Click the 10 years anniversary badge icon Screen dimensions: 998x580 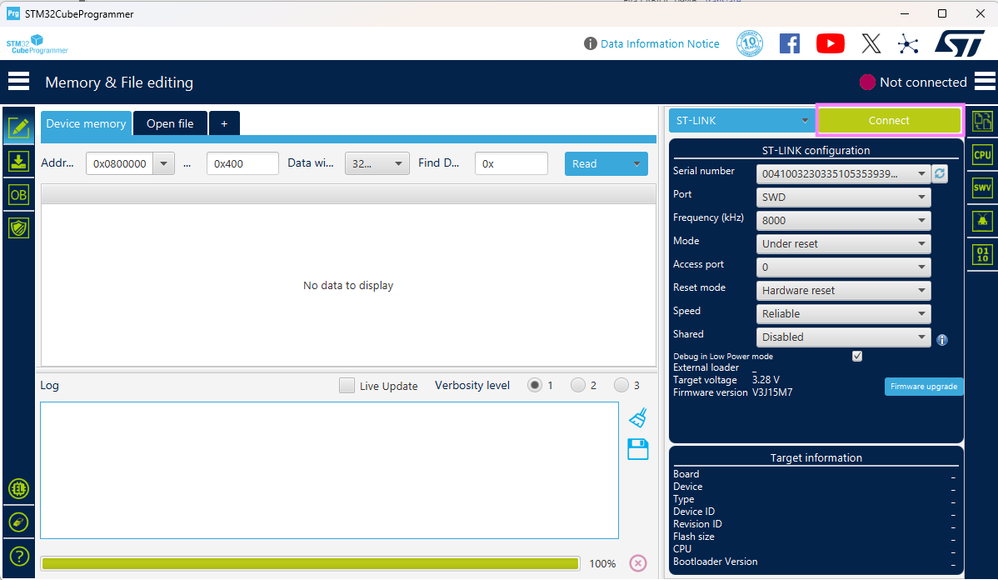749,44
